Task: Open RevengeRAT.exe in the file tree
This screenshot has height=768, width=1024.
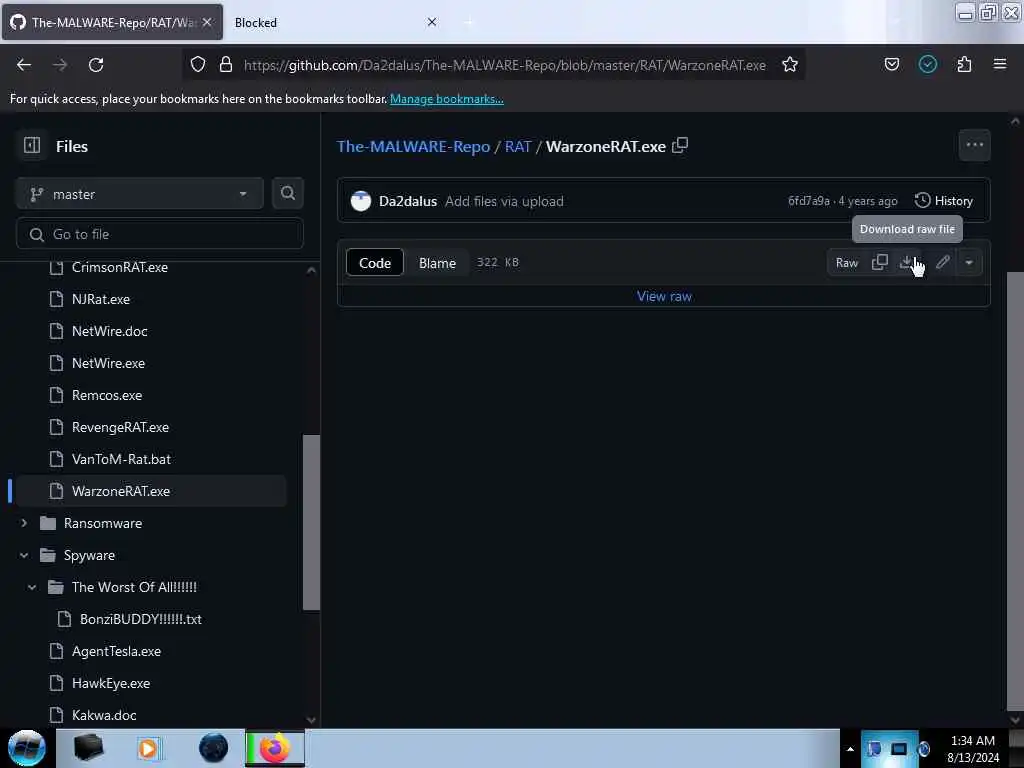Action: coord(120,427)
